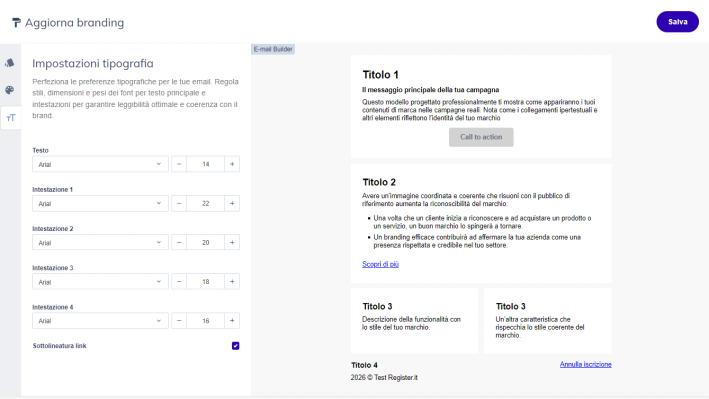Image resolution: width=709 pixels, height=399 pixels.
Task: Click the Titolo 1 heading in preview
Action: point(380,75)
